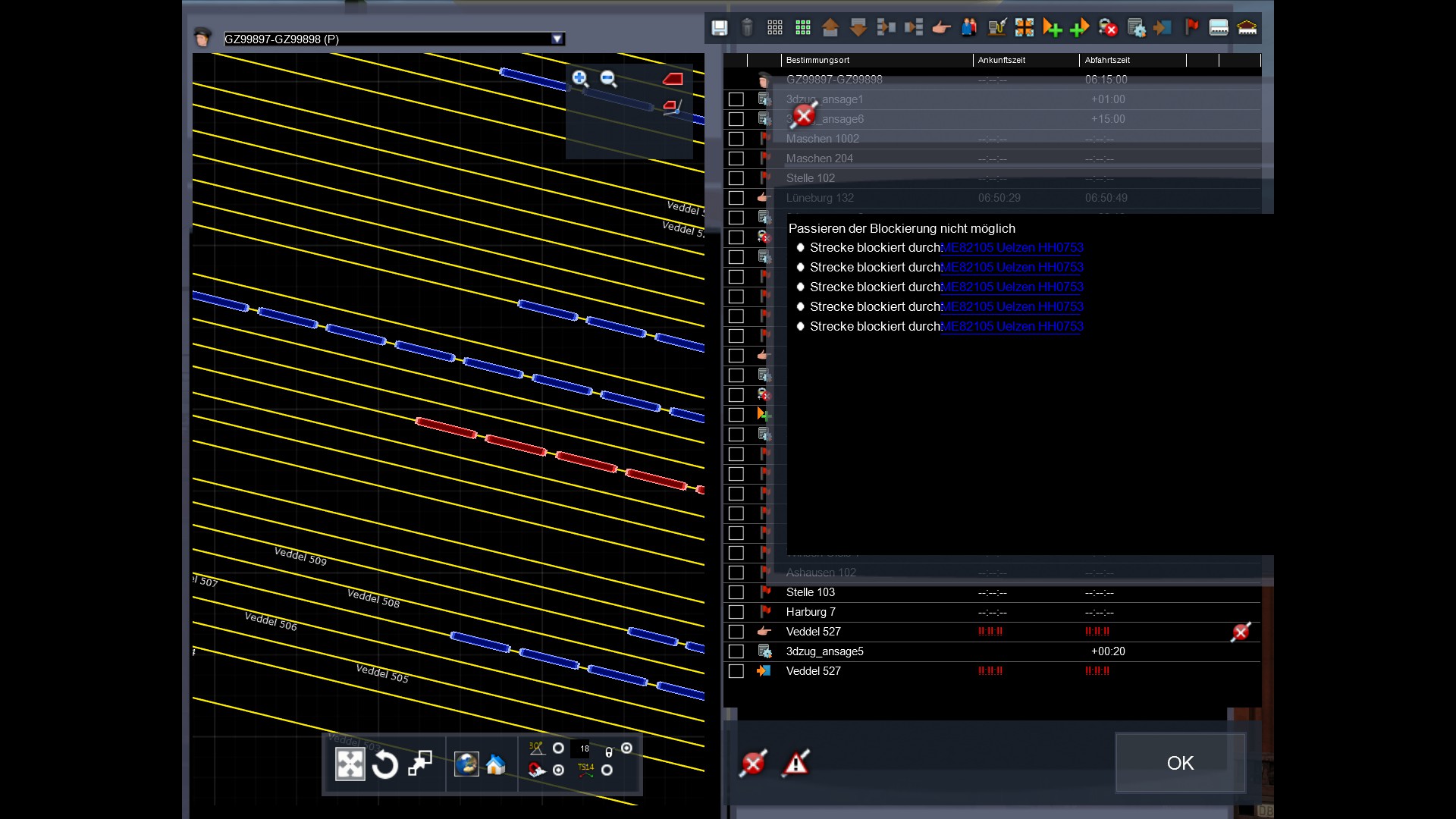Tick the checkbox for Stelle 103
This screenshot has height=819, width=1456.
[x=736, y=592]
